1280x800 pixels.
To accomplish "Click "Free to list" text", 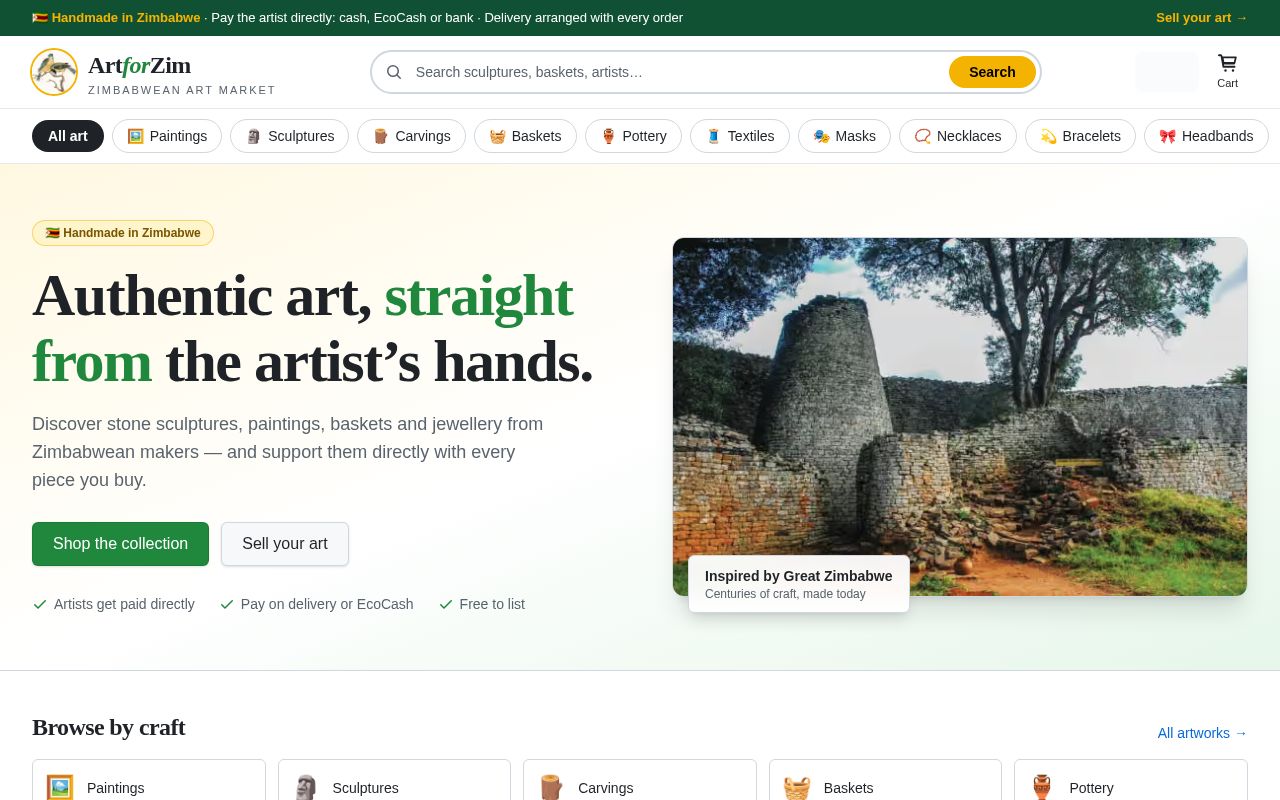I will (492, 604).
